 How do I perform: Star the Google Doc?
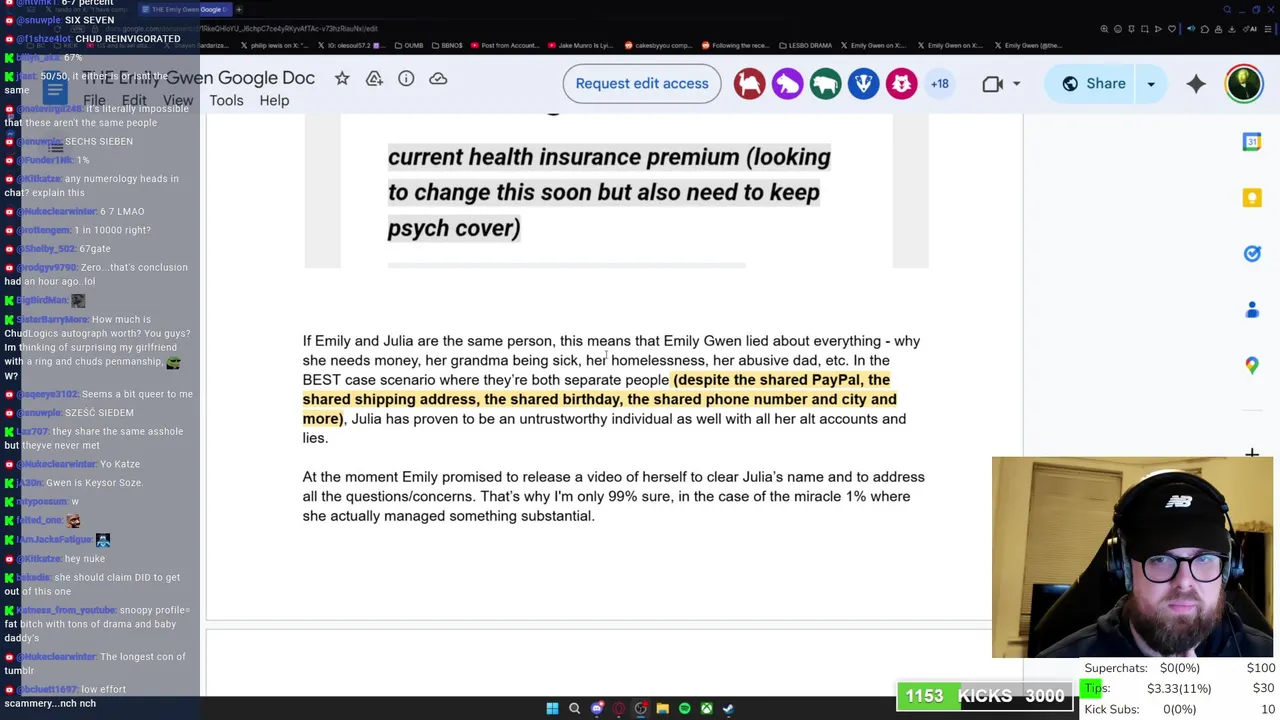click(x=342, y=78)
